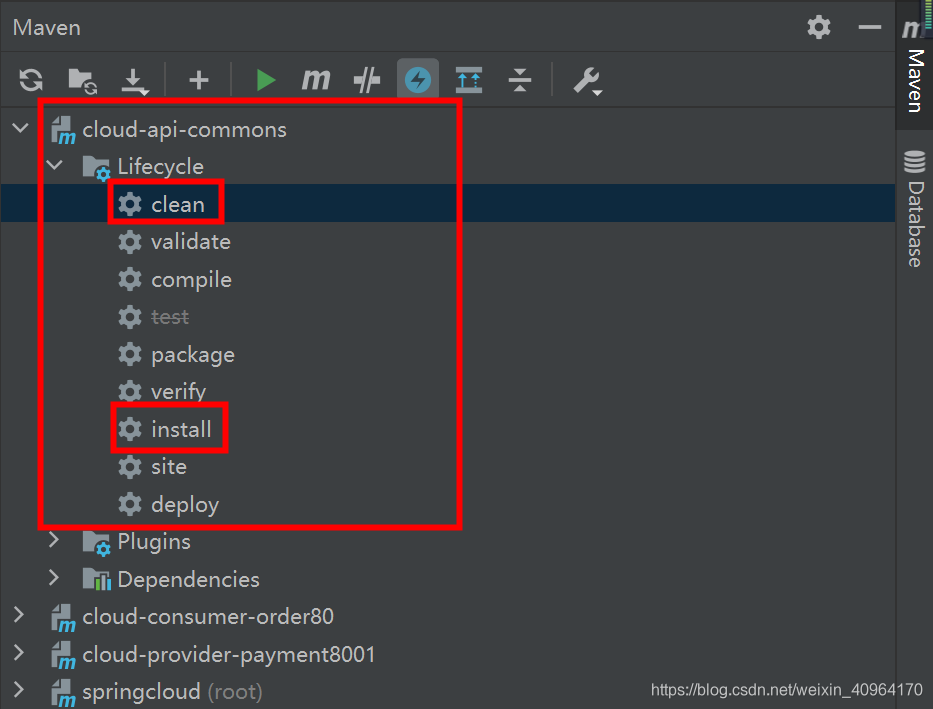Run Maven build with green play icon

265,80
